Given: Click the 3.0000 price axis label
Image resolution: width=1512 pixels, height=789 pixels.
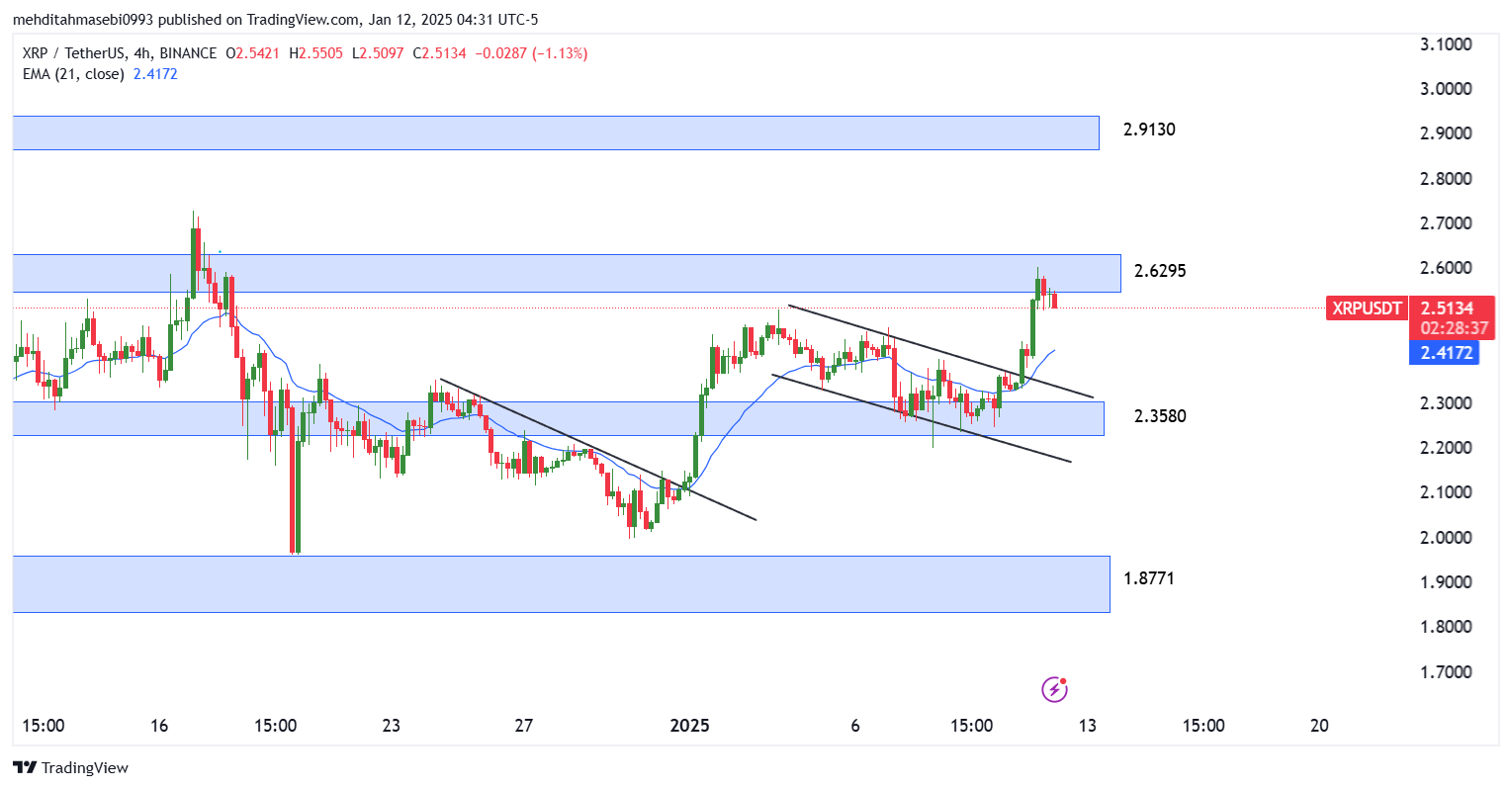Looking at the screenshot, I should 1446,89.
